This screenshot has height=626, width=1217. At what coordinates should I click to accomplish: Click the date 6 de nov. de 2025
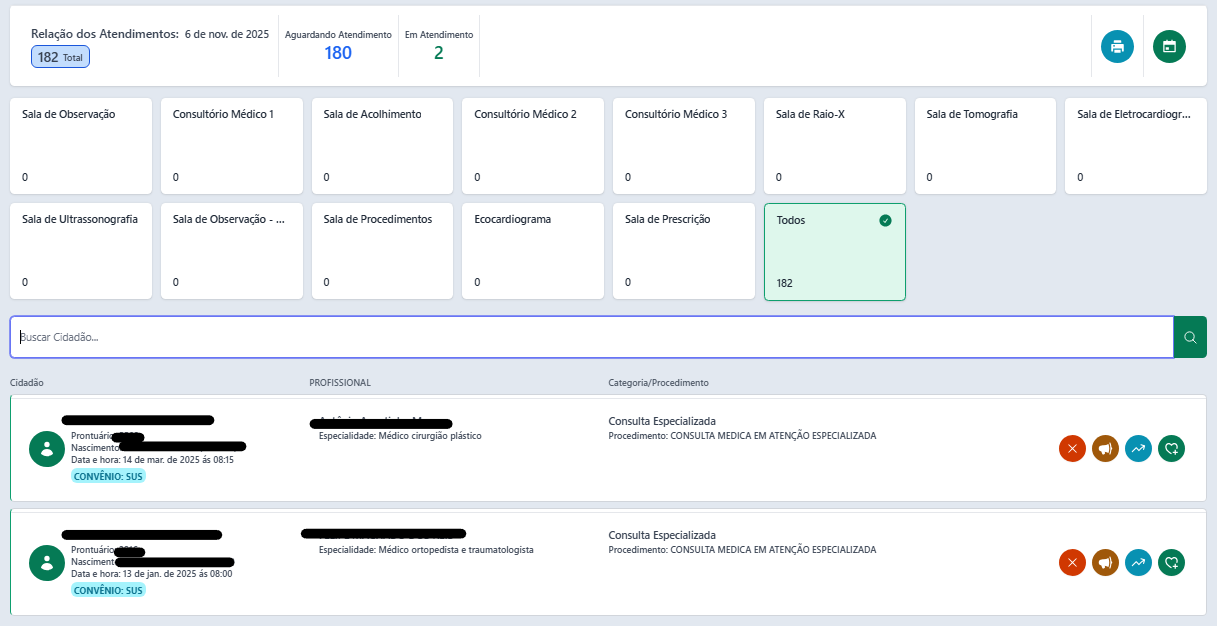click(227, 34)
